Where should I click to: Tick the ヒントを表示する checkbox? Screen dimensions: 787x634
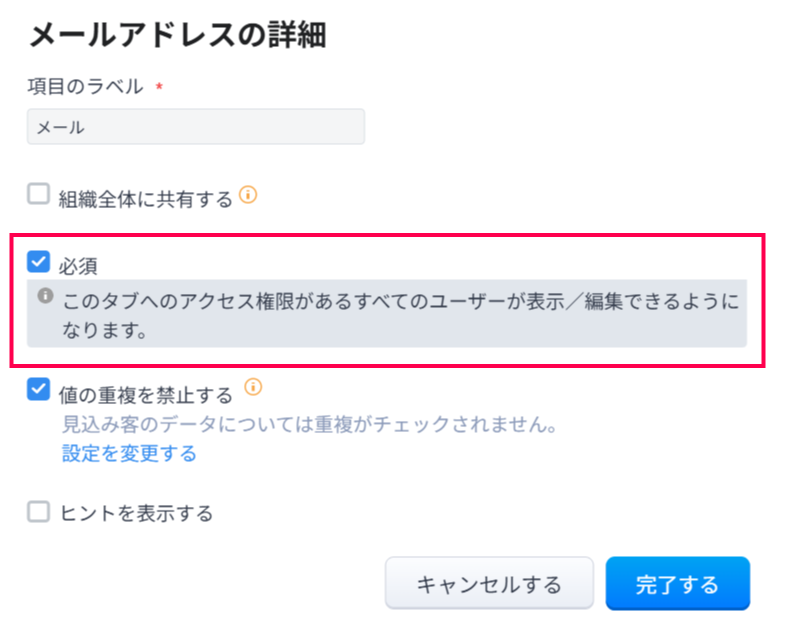pyautogui.click(x=38, y=512)
